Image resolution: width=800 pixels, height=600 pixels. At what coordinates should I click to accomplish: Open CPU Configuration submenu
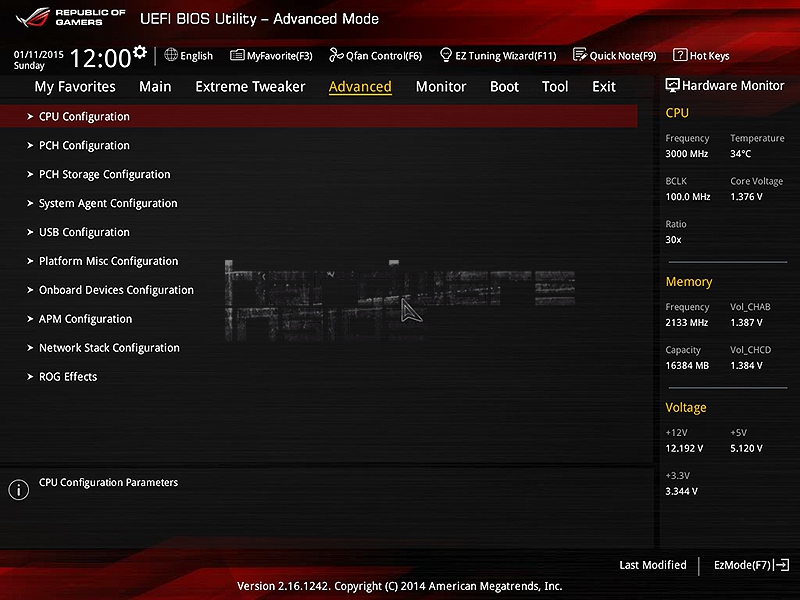pos(319,116)
